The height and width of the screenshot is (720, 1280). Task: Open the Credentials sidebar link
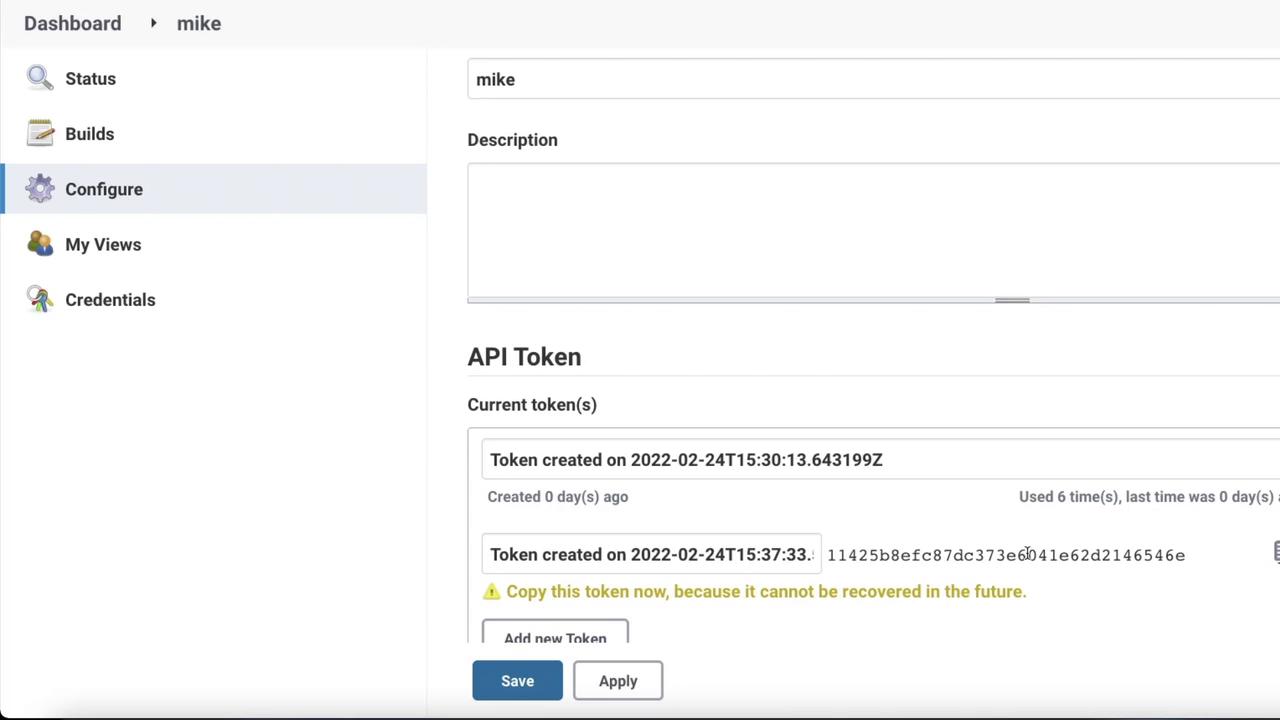(x=110, y=300)
